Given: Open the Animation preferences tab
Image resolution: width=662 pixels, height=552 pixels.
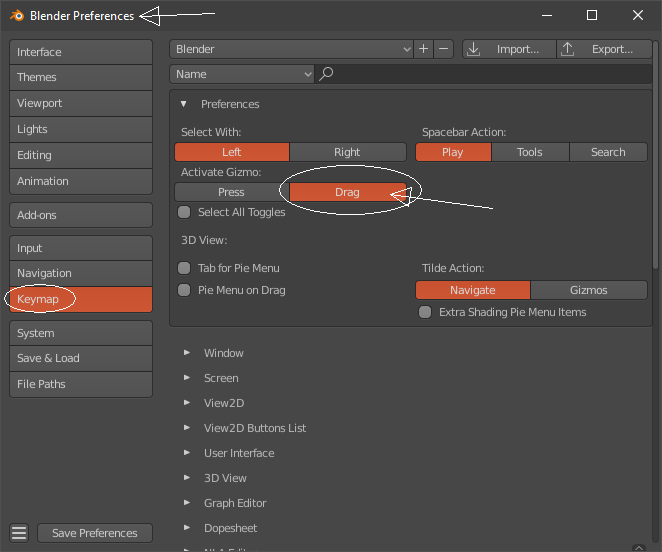Looking at the screenshot, I should (81, 181).
